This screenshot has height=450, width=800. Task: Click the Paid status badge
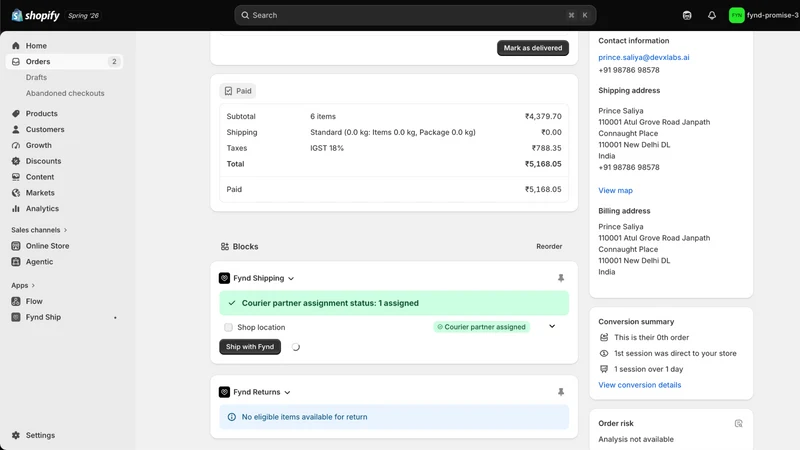(x=238, y=91)
